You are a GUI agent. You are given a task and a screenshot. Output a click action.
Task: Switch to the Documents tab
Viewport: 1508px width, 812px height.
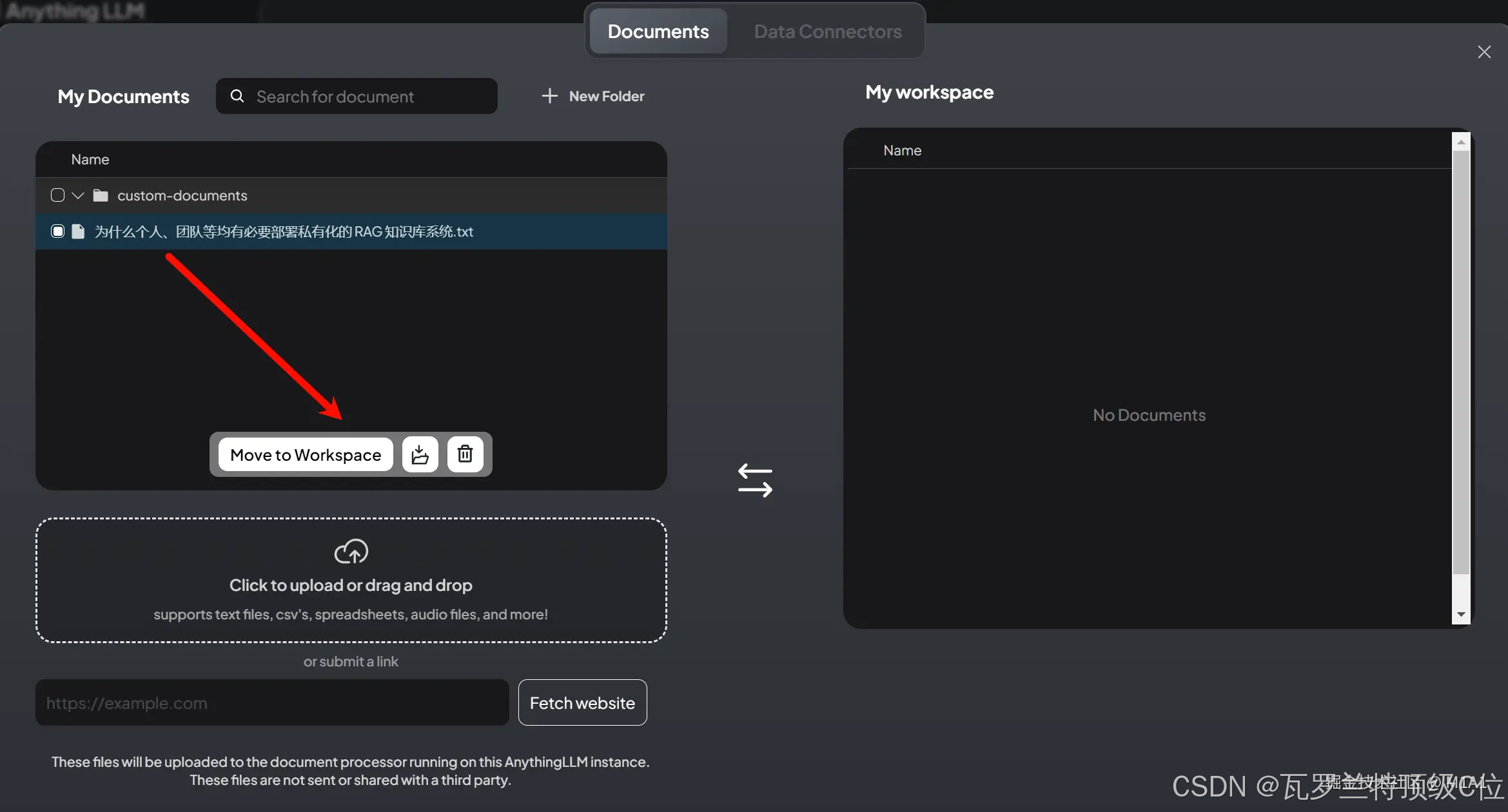(658, 31)
